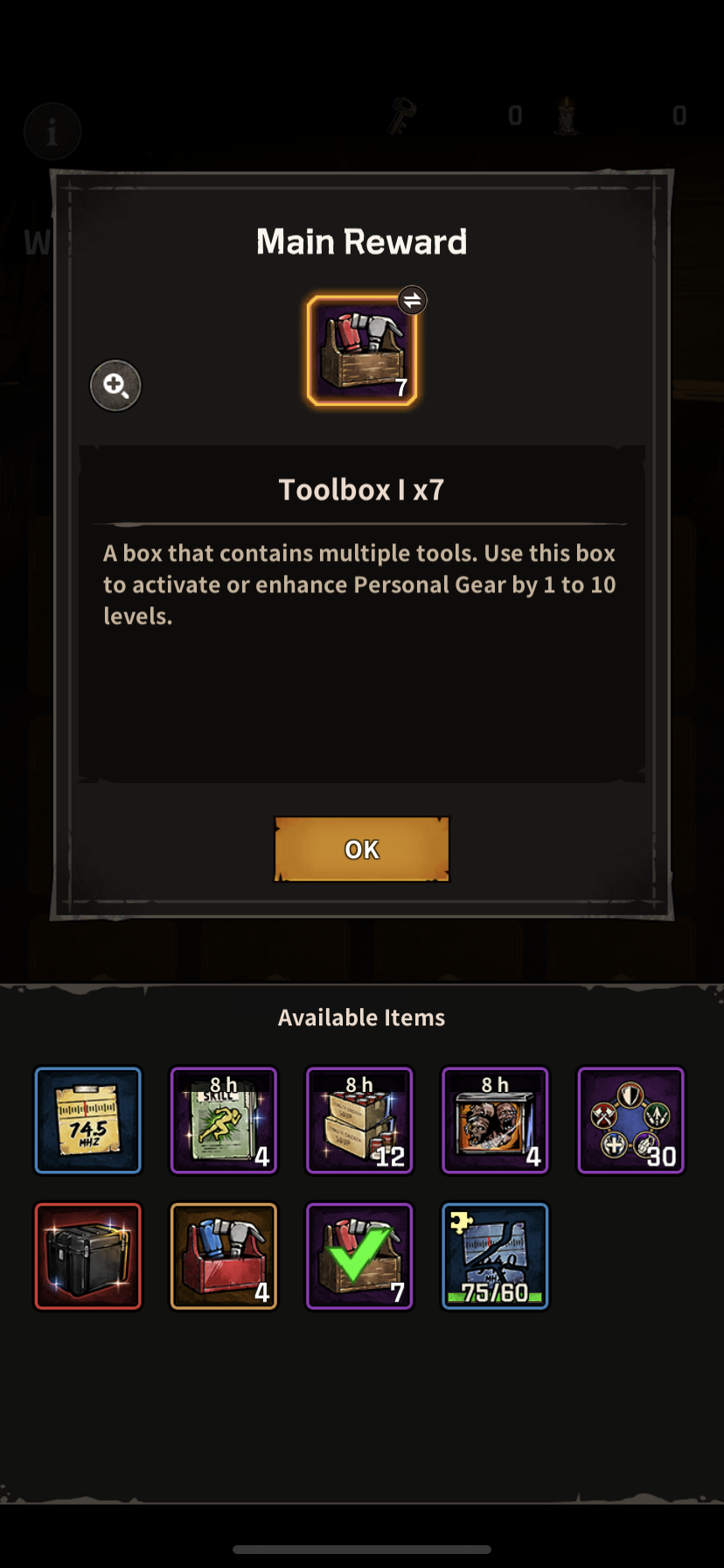
Task: Tap the Available Items header
Action: click(x=362, y=1018)
